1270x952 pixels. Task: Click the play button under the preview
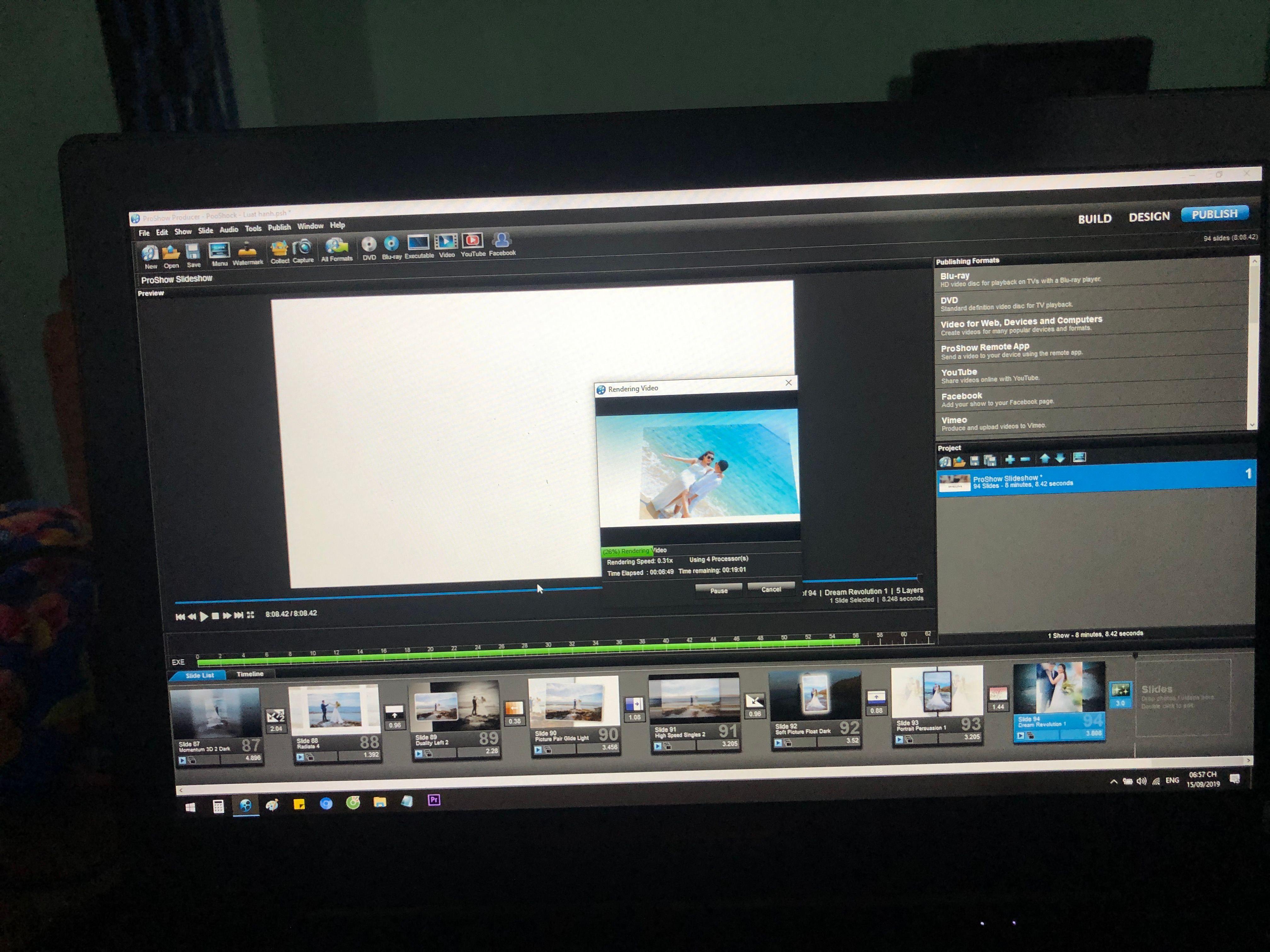[204, 617]
